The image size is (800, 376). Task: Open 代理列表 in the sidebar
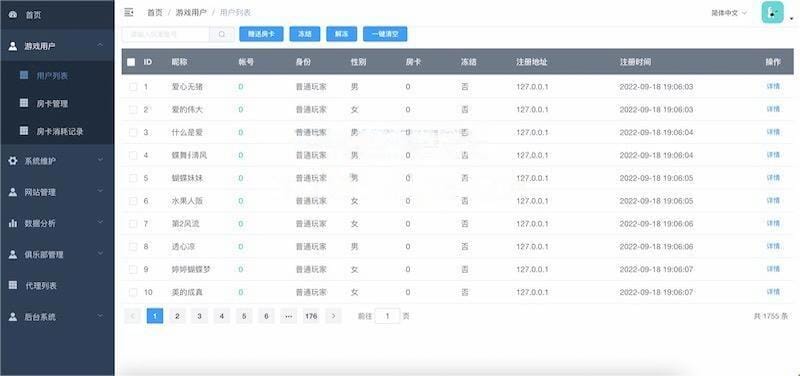(57, 285)
